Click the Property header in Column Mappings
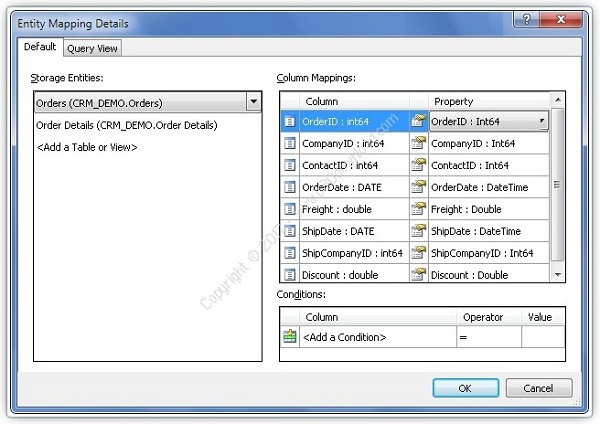This screenshot has height=424, width=600. click(489, 101)
